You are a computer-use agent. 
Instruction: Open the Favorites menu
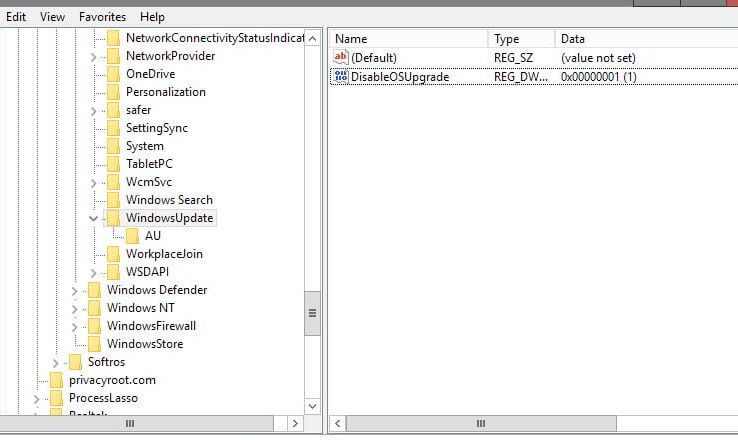coord(102,17)
